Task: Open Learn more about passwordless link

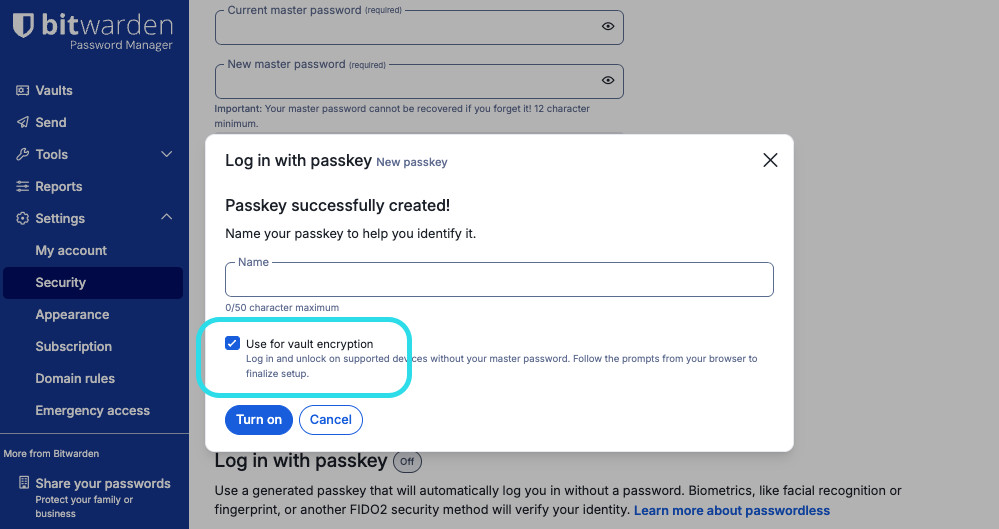Action: (x=732, y=510)
